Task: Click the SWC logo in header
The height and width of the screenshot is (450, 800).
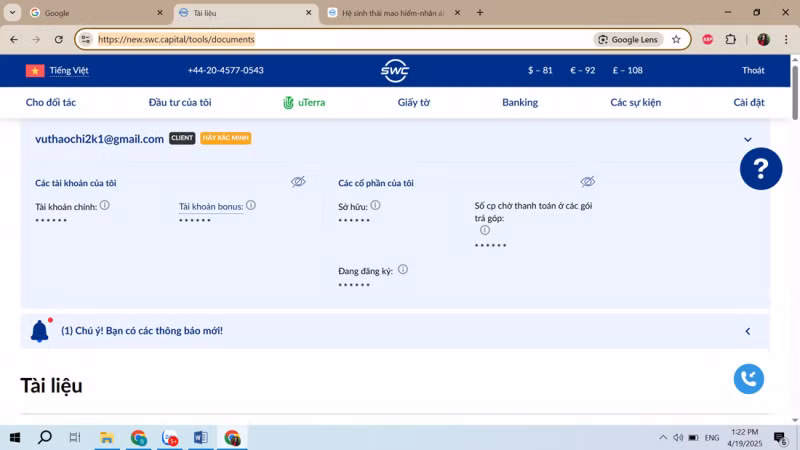Action: [395, 70]
